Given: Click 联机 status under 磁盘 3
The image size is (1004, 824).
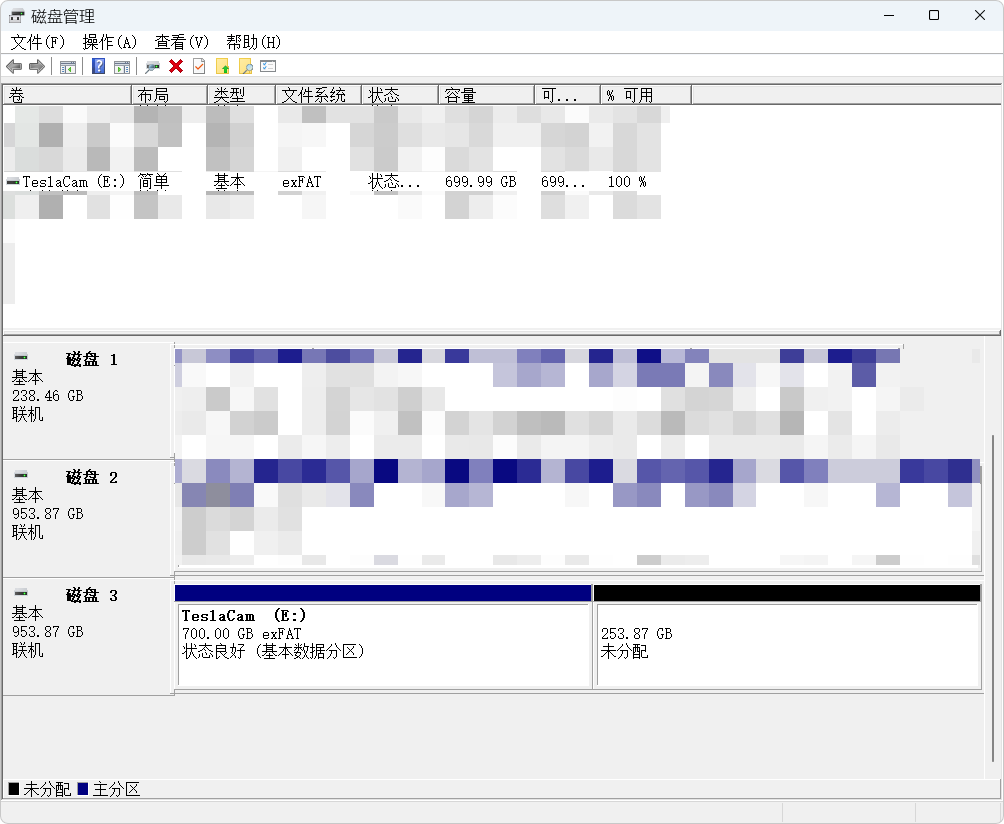Looking at the screenshot, I should pos(28,650).
